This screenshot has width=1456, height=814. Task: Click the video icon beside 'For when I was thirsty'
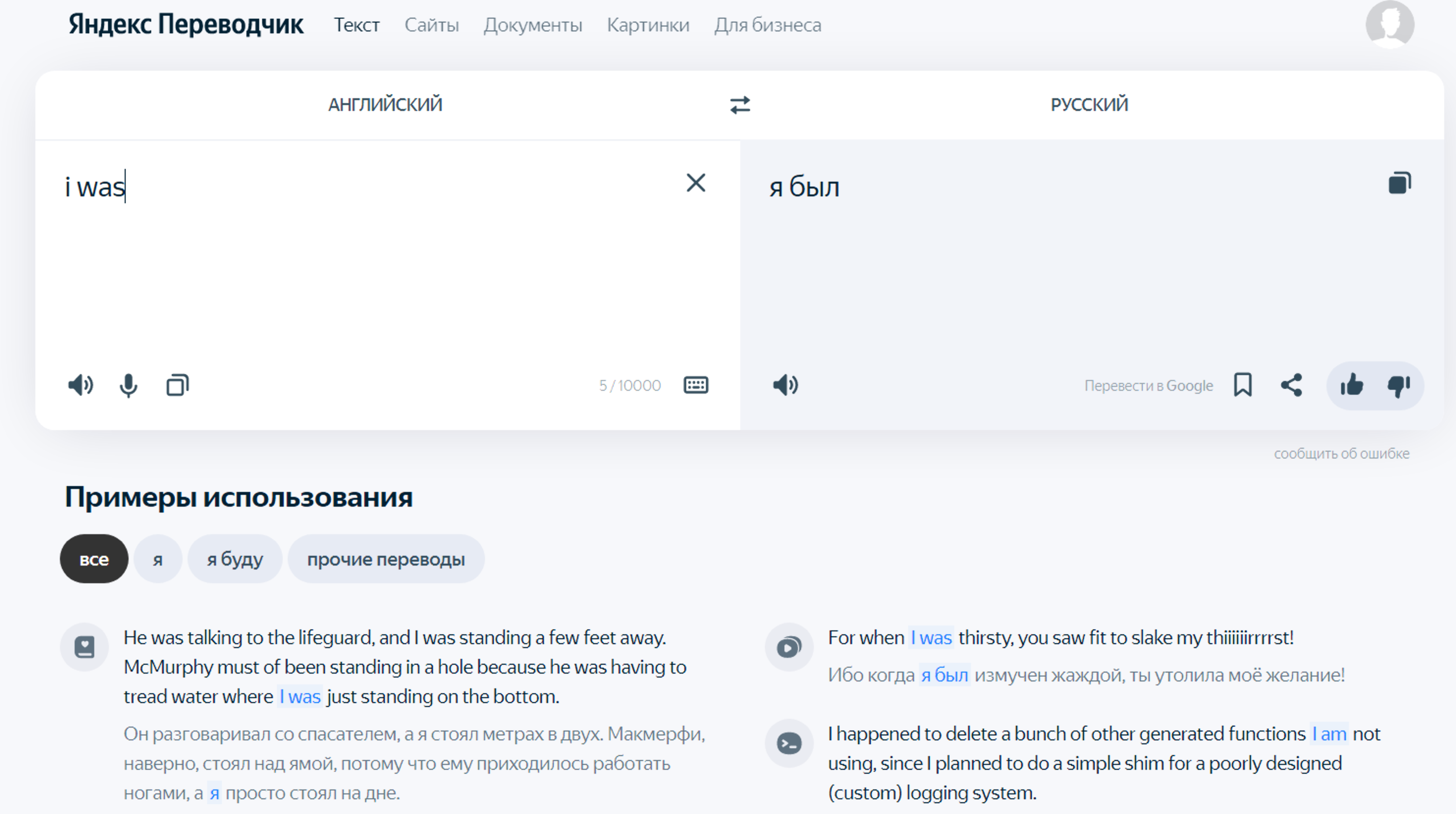pos(789,647)
